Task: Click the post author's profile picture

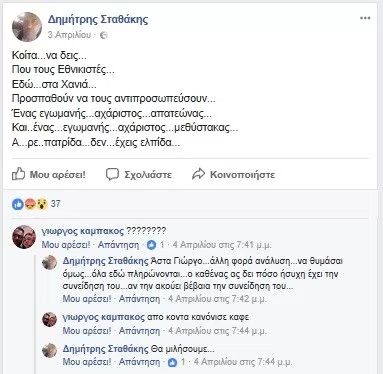Action: [27, 27]
